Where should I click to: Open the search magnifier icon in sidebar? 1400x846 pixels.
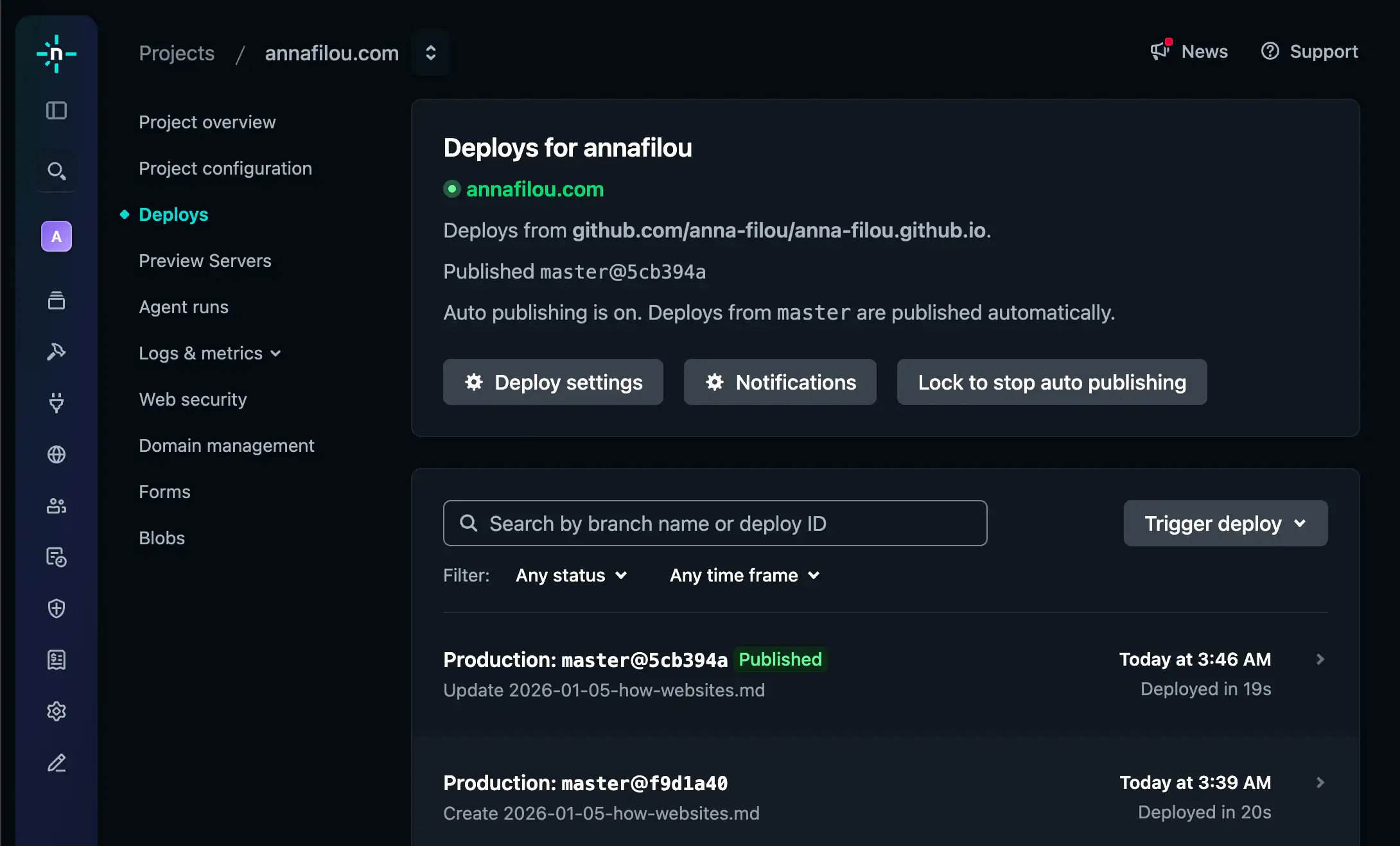(x=57, y=171)
